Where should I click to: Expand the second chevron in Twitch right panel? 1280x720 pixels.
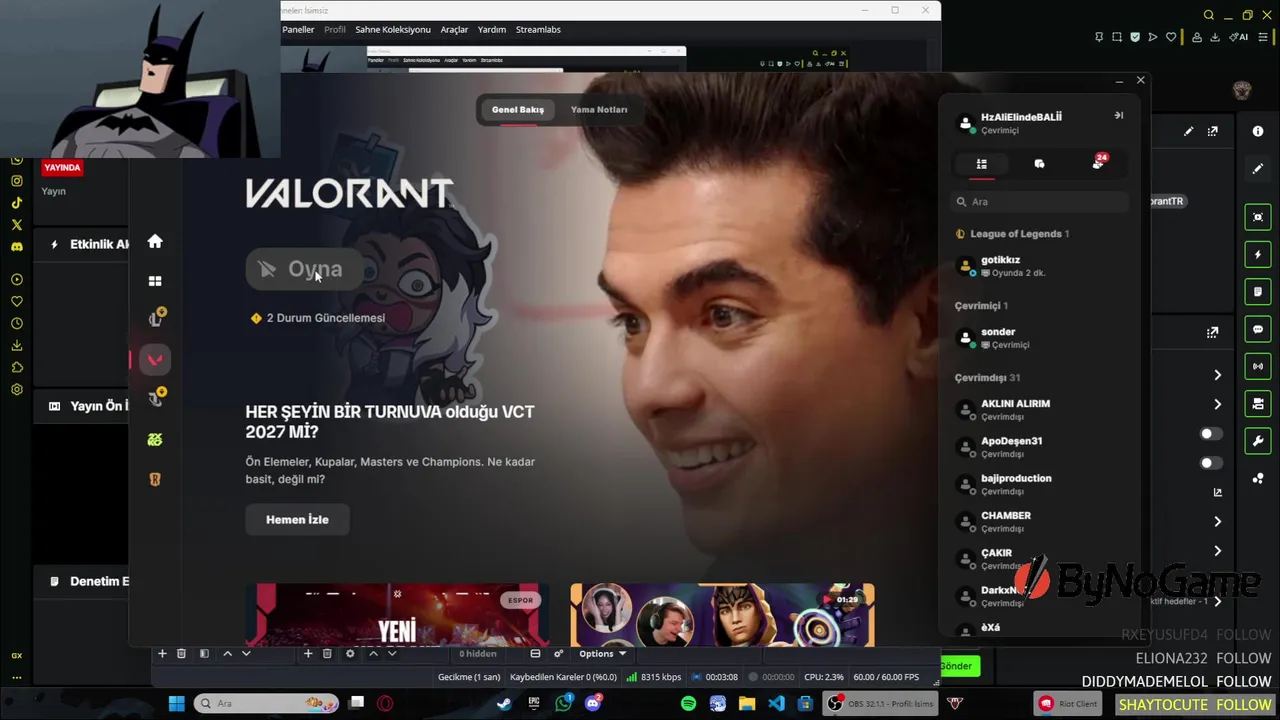click(1217, 404)
